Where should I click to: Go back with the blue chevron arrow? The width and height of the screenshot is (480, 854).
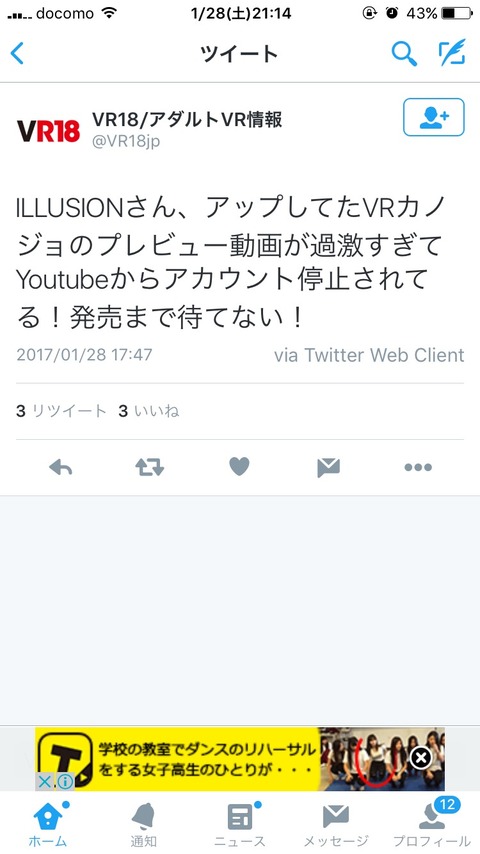point(17,53)
